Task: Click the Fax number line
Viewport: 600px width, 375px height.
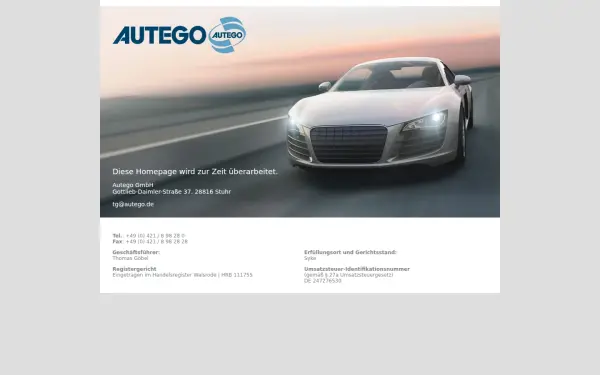Action: (150, 242)
